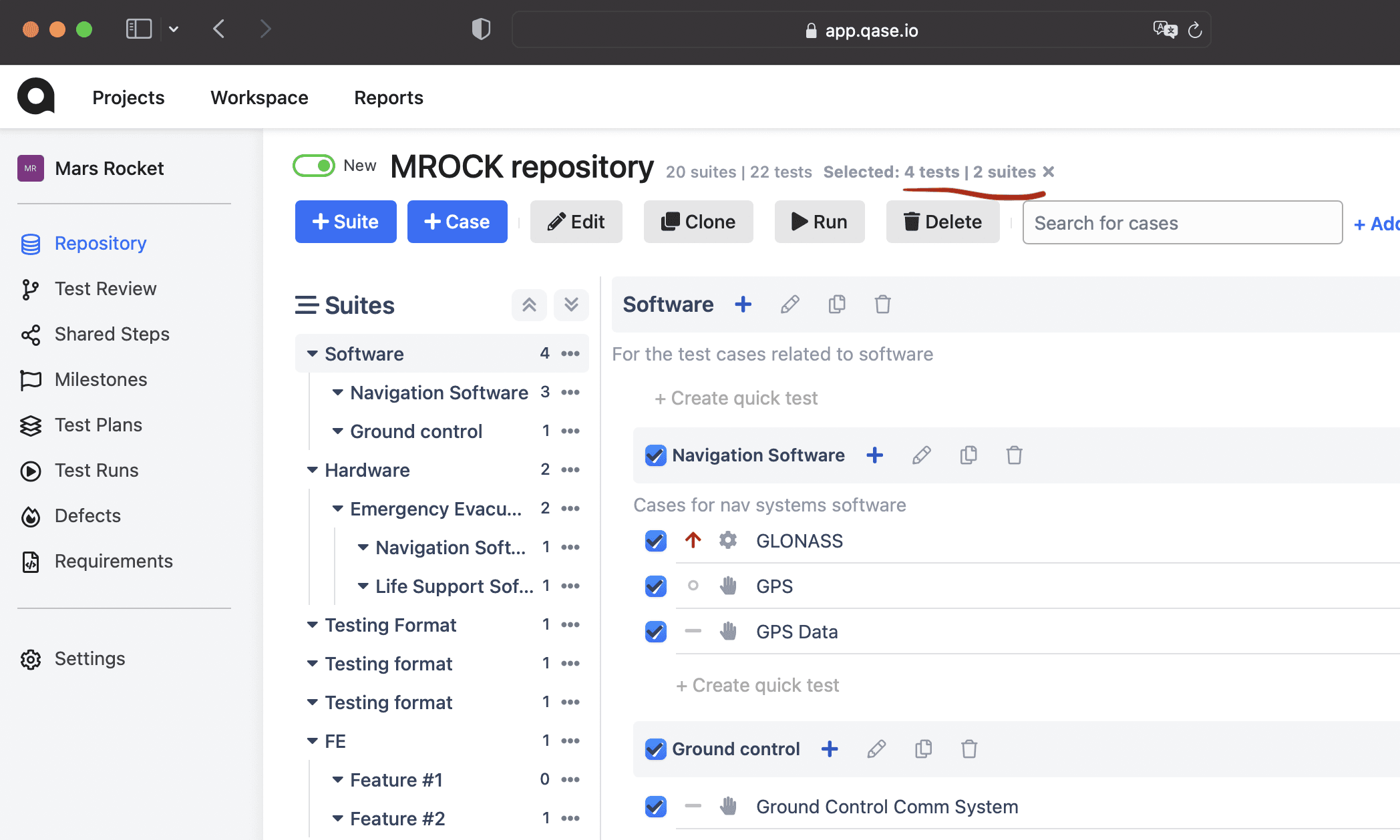Image resolution: width=1400 pixels, height=840 pixels.
Task: Open the three-dots menu for the Hardware suite
Action: point(570,470)
